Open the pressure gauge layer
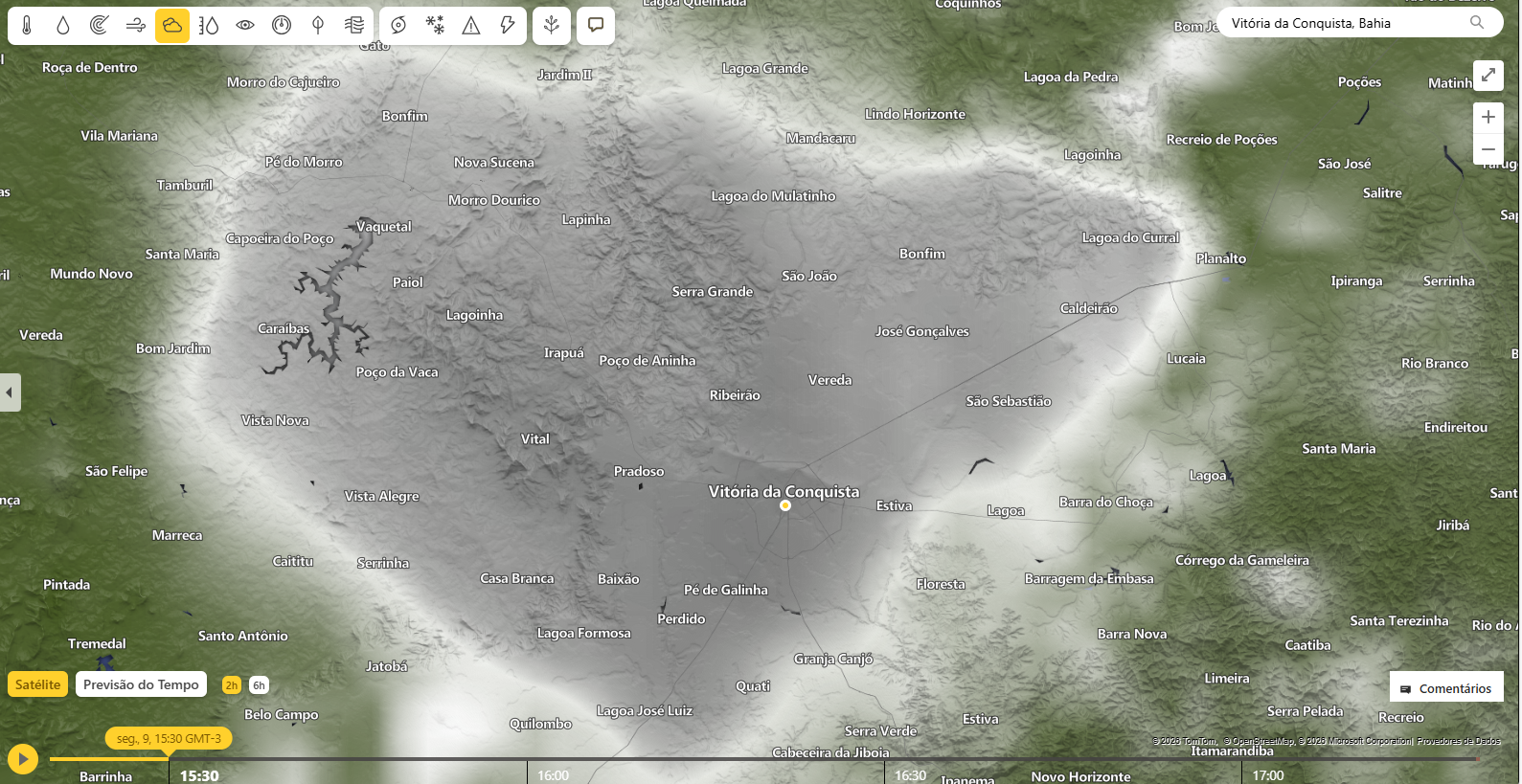1522x784 pixels. [282, 26]
